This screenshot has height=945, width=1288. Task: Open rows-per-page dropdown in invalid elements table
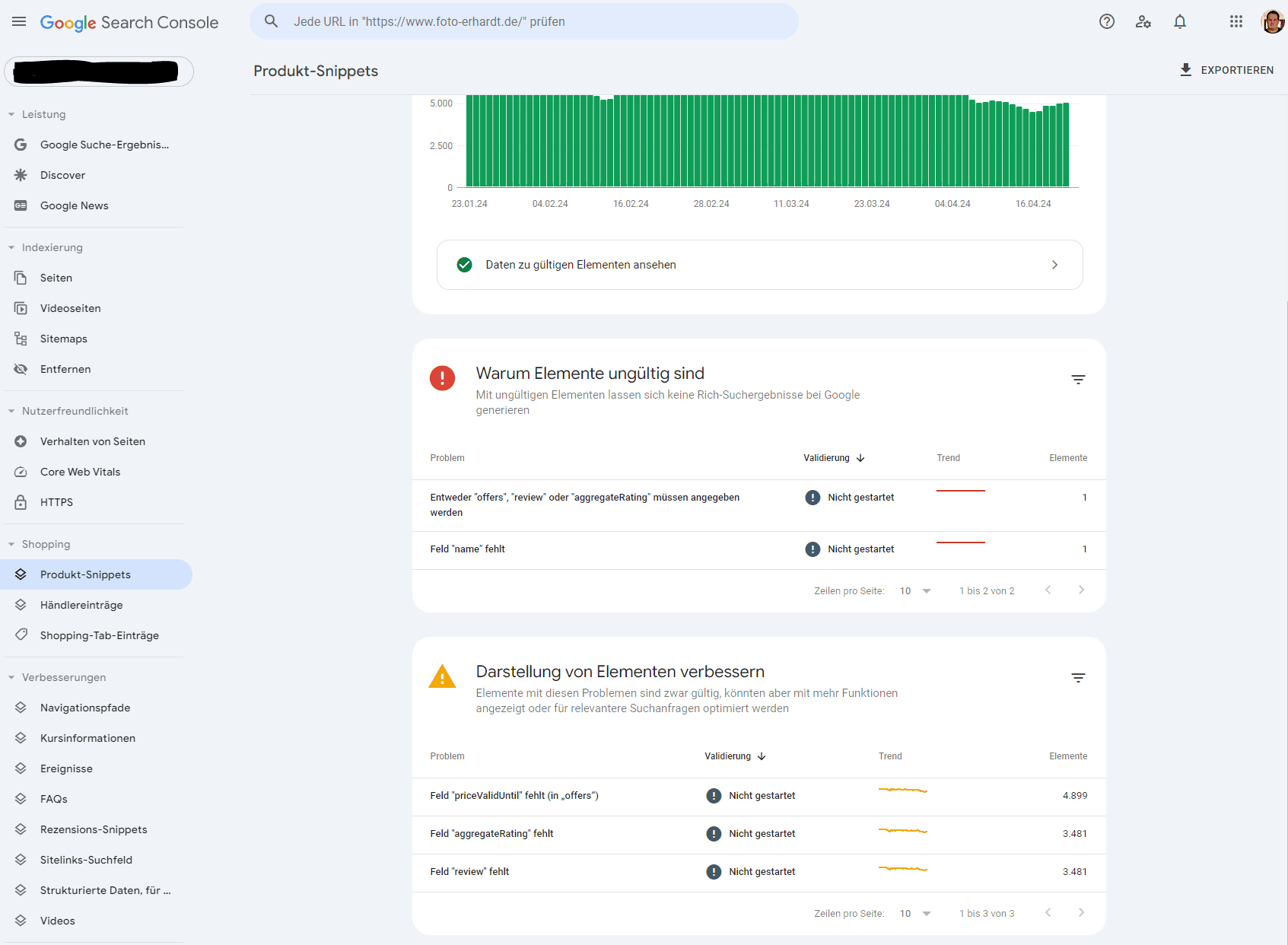pyautogui.click(x=915, y=591)
